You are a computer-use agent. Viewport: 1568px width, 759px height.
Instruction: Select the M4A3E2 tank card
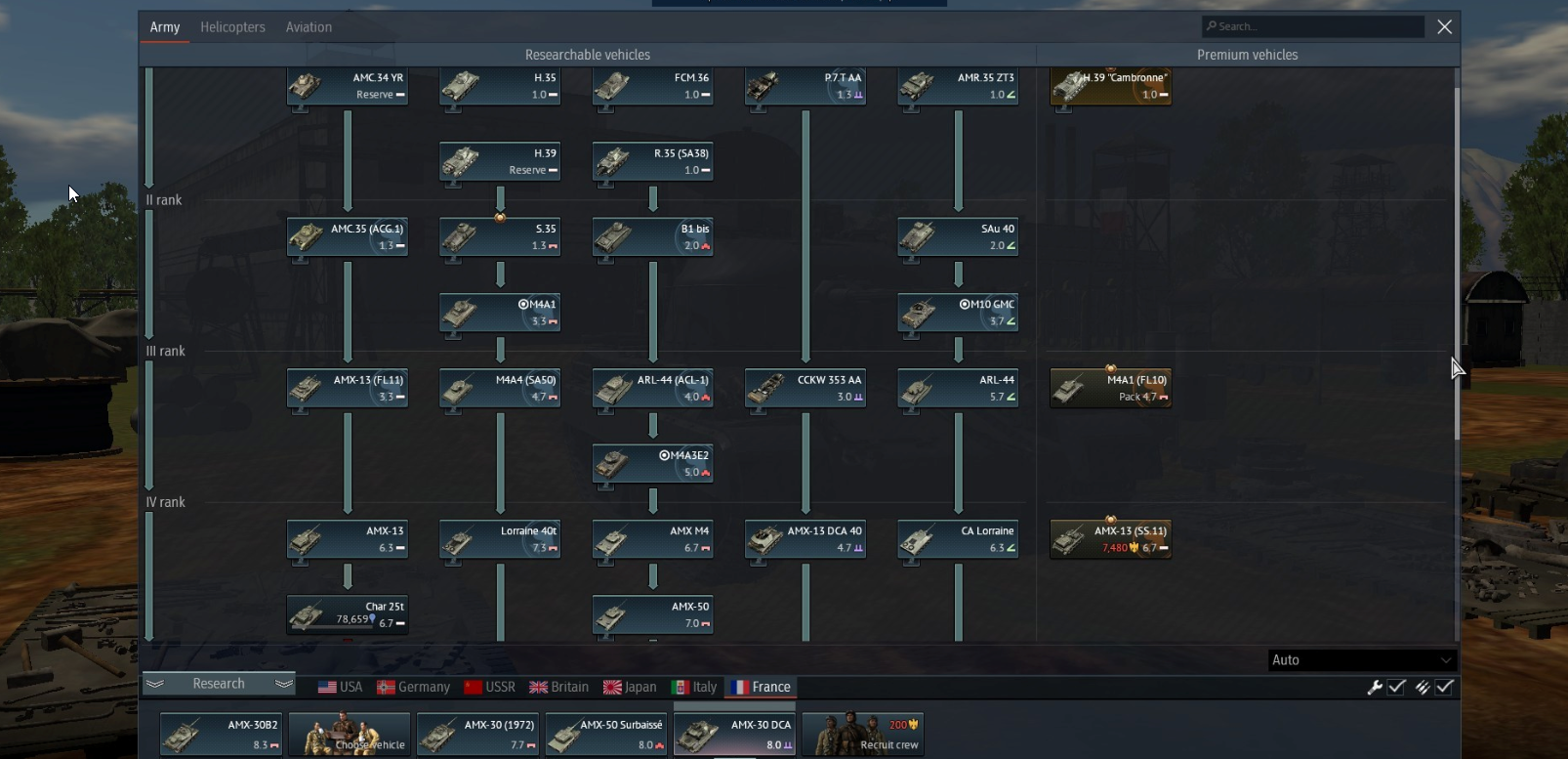click(x=653, y=463)
